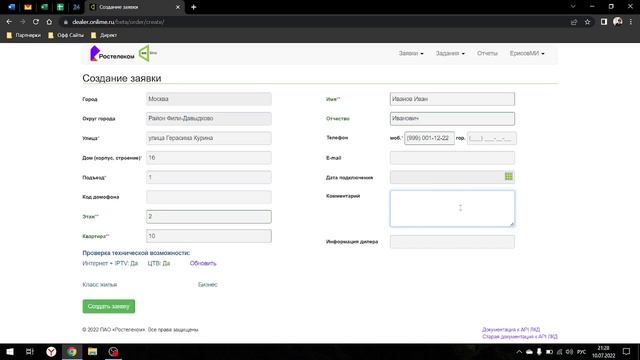Switch to the pinned Google Sheets tab
This screenshot has height=360, width=640.
pyautogui.click(x=60, y=7)
